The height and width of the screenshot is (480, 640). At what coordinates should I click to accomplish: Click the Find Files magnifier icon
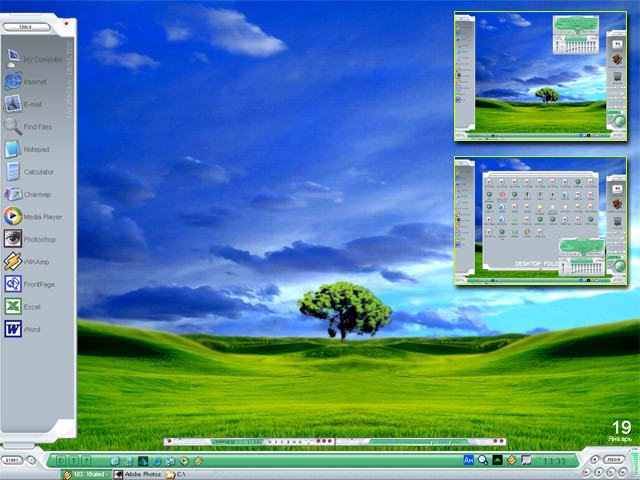(x=13, y=127)
